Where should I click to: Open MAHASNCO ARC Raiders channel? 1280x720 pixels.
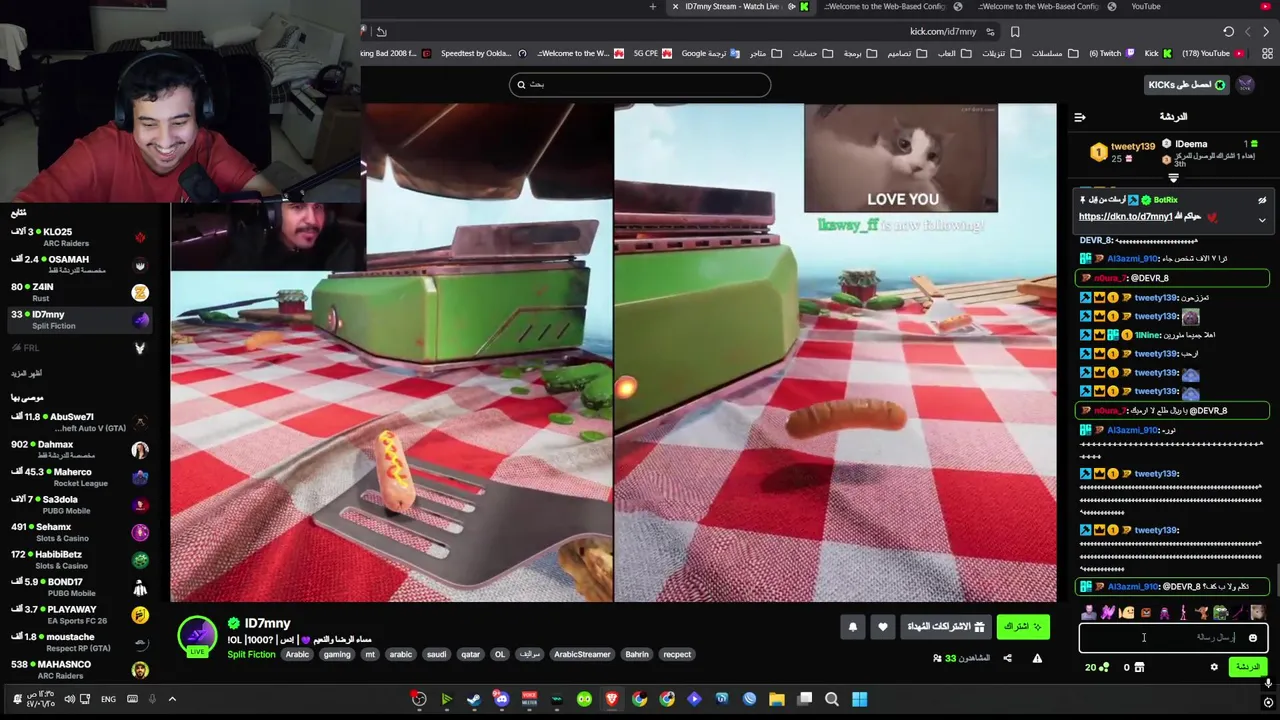pos(78,669)
